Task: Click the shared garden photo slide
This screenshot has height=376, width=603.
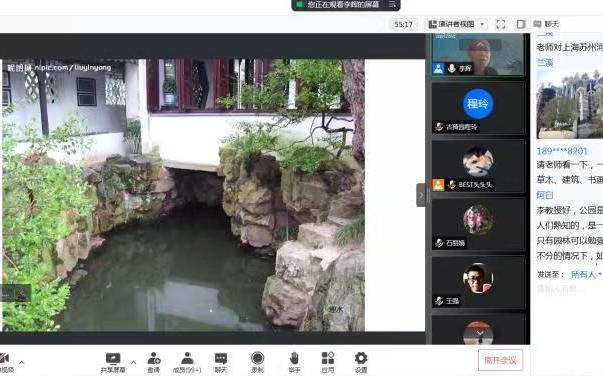Action: click(183, 195)
